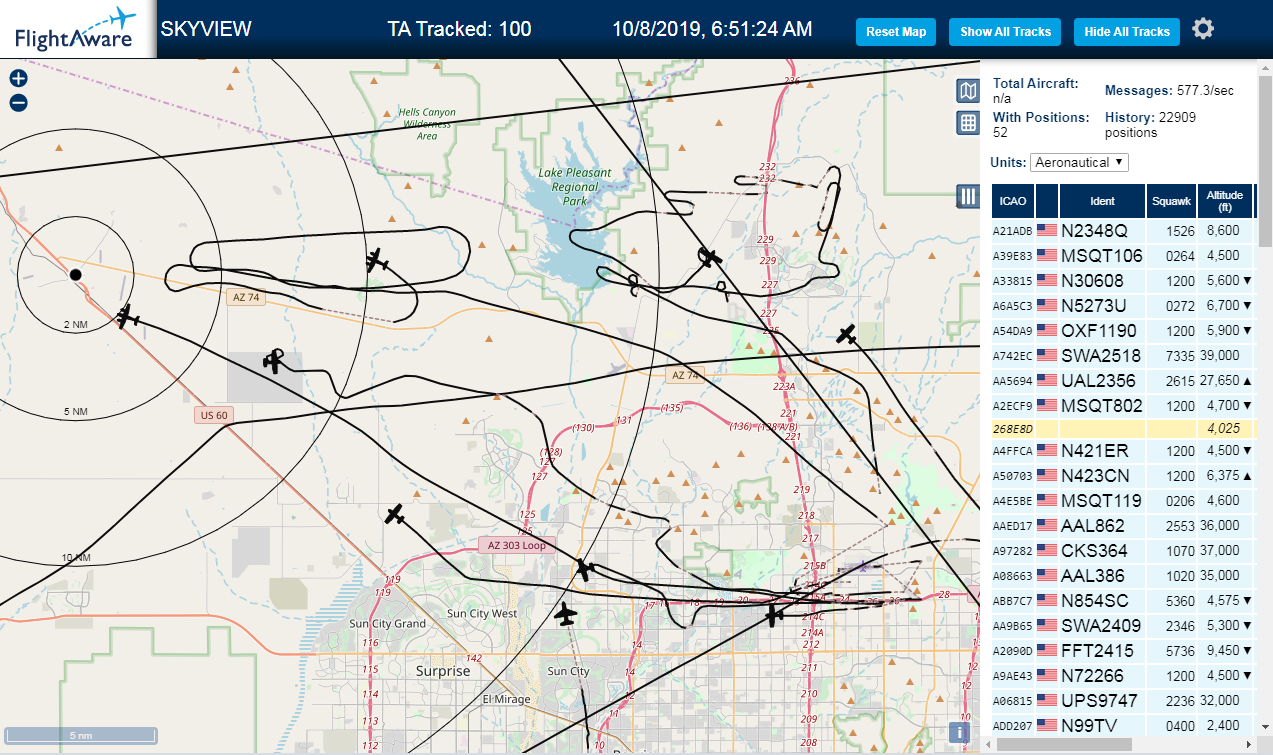1273x755 pixels.
Task: Click the US flag in the MSQT106 row
Action: (x=1047, y=255)
